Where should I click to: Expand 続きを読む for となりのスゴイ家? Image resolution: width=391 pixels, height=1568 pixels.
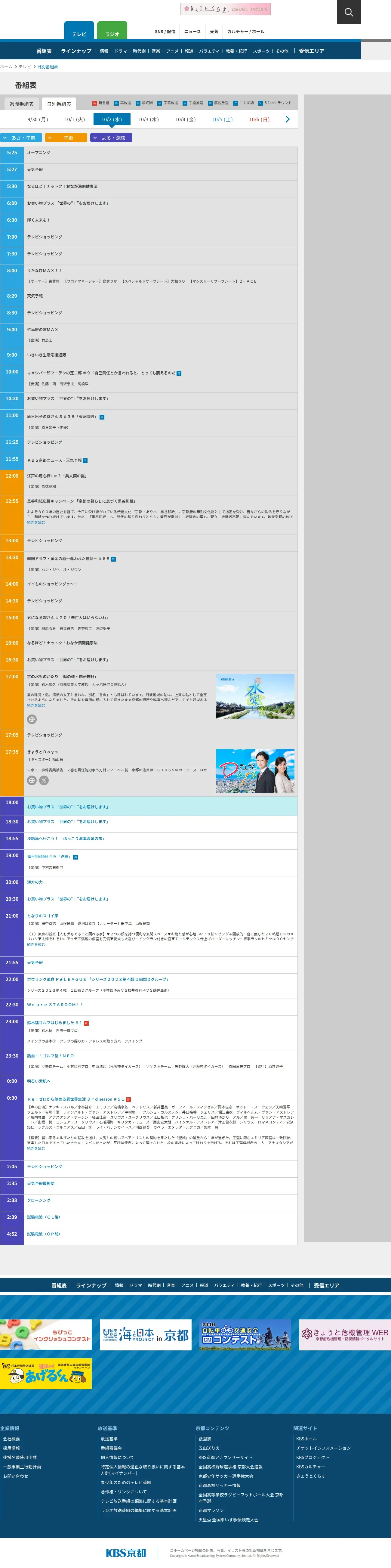(x=36, y=945)
